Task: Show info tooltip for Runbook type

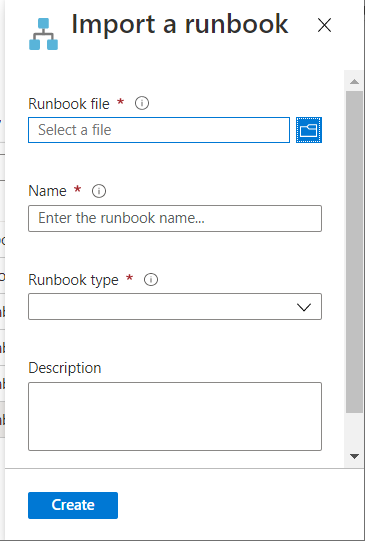Action: point(151,279)
